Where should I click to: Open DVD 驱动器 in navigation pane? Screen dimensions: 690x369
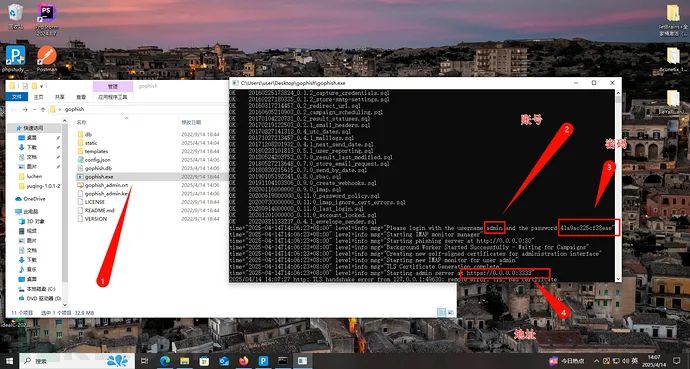pyautogui.click(x=40, y=298)
